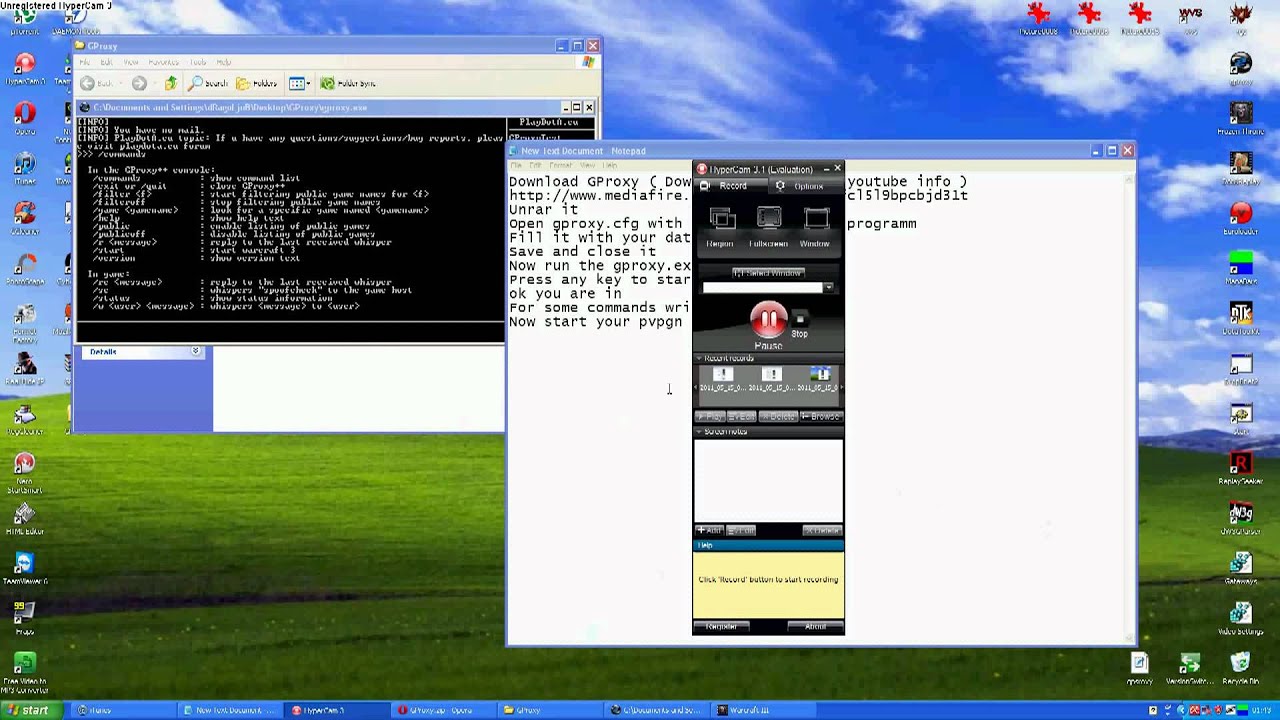This screenshot has height=720, width=1280.
Task: Stop the HyperCam recording
Action: (799, 326)
